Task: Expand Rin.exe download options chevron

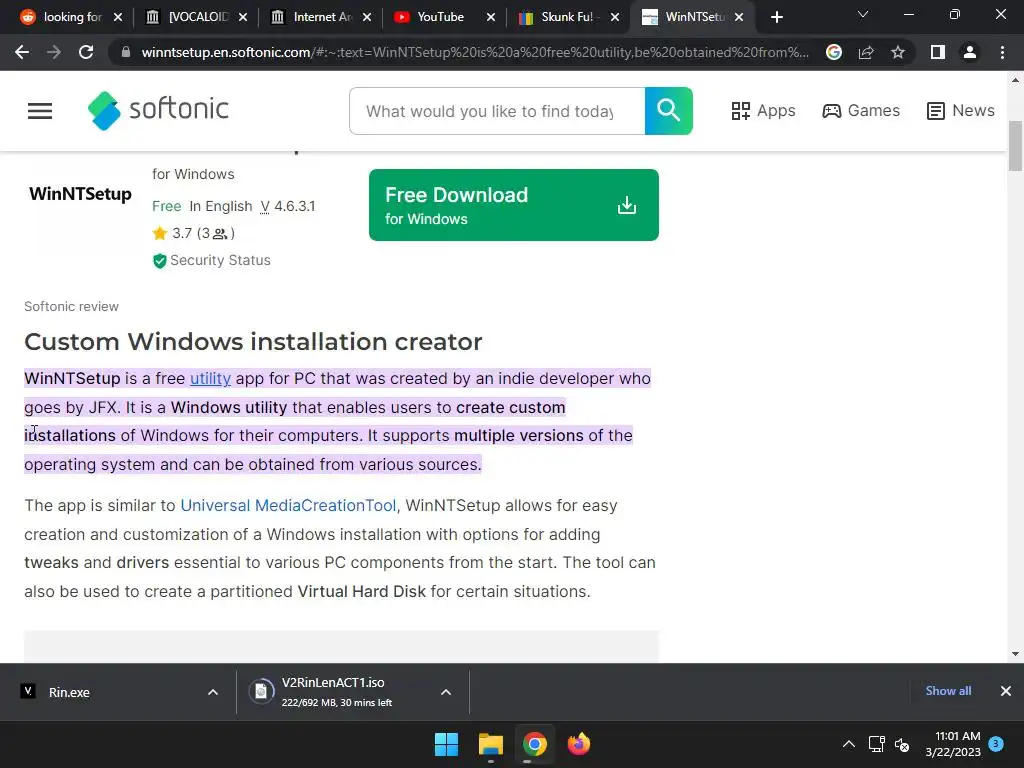Action: point(213,692)
